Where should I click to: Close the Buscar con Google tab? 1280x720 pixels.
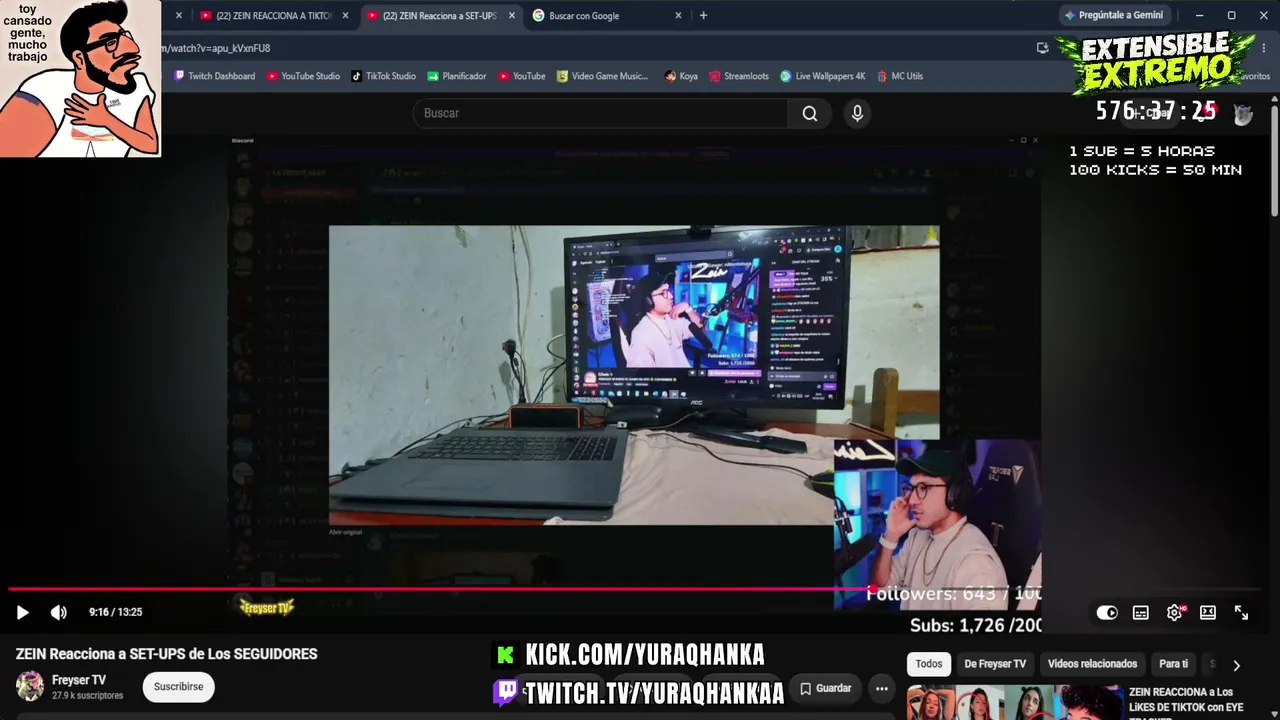click(x=678, y=16)
